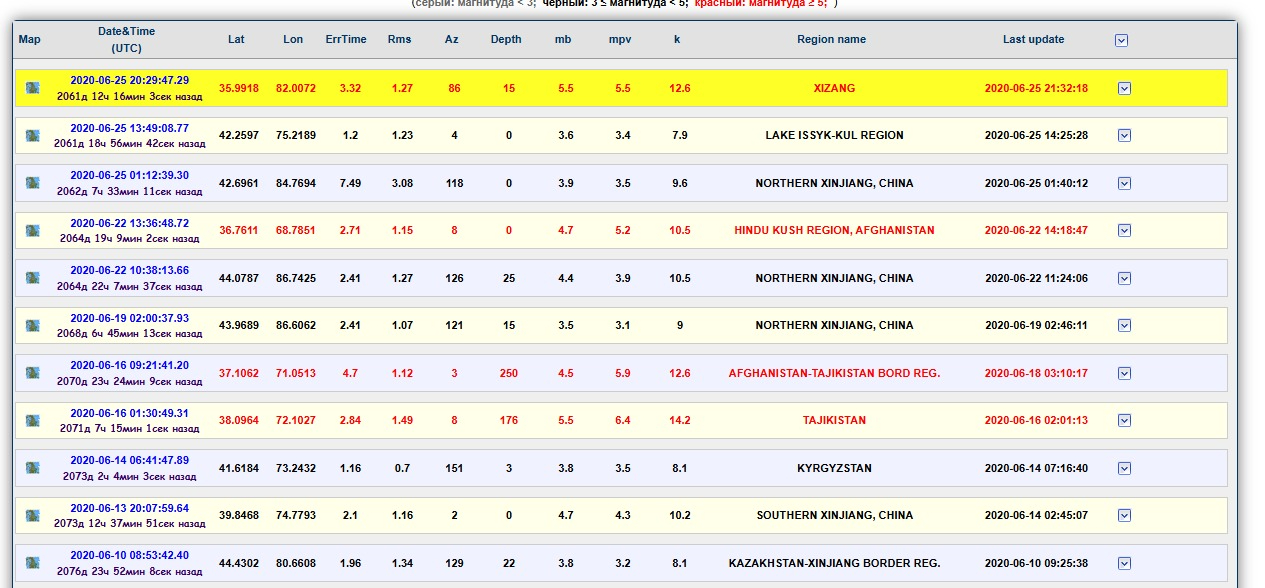The image size is (1265, 588).
Task: Expand details for Kyrgyzstan row
Action: pyautogui.click(x=1124, y=468)
